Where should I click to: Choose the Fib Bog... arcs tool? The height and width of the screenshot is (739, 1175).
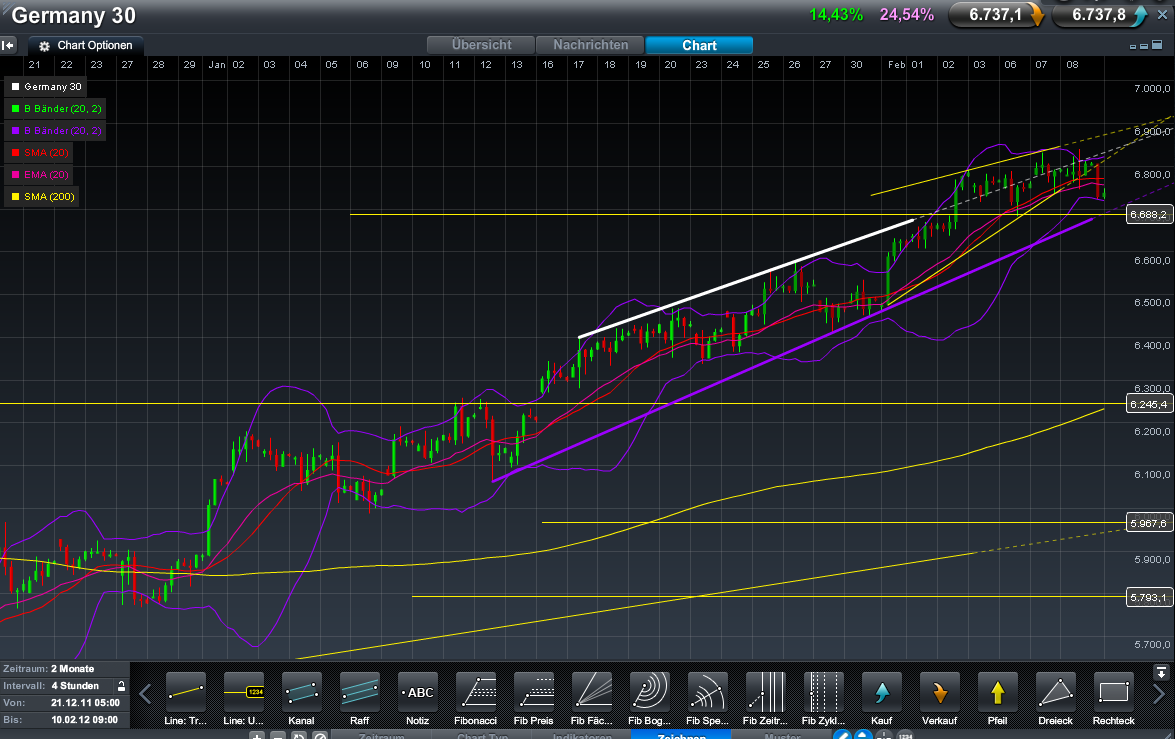[650, 692]
